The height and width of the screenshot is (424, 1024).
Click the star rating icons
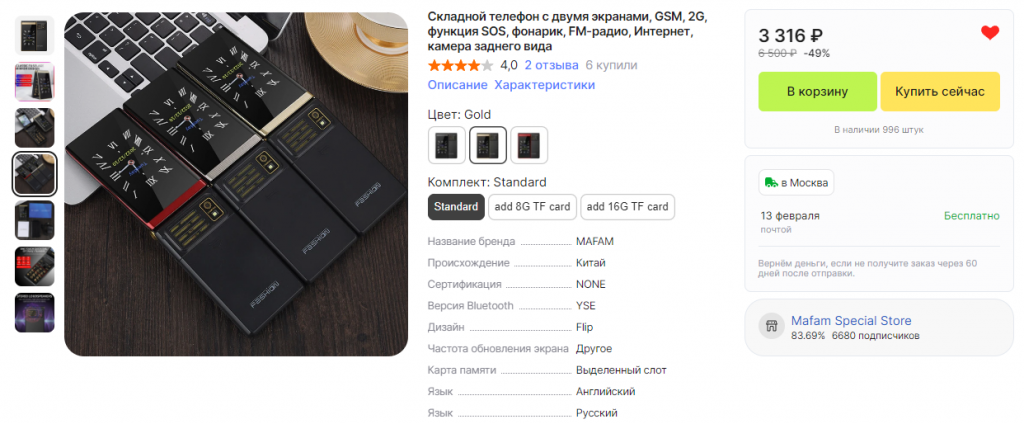tap(460, 65)
